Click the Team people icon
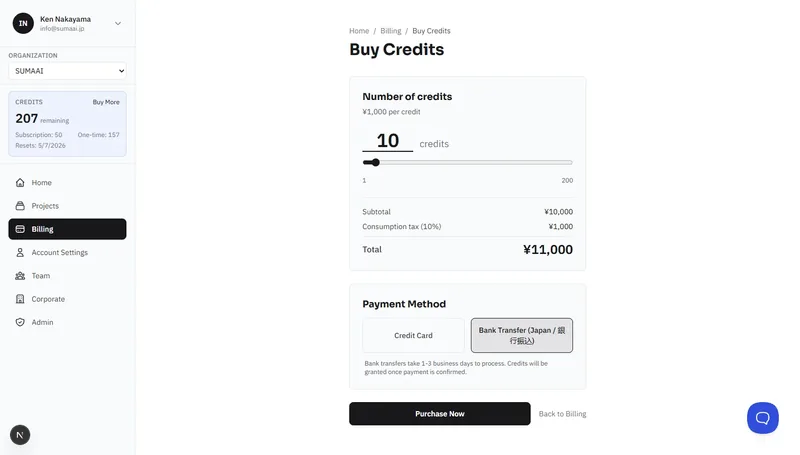 tap(20, 276)
